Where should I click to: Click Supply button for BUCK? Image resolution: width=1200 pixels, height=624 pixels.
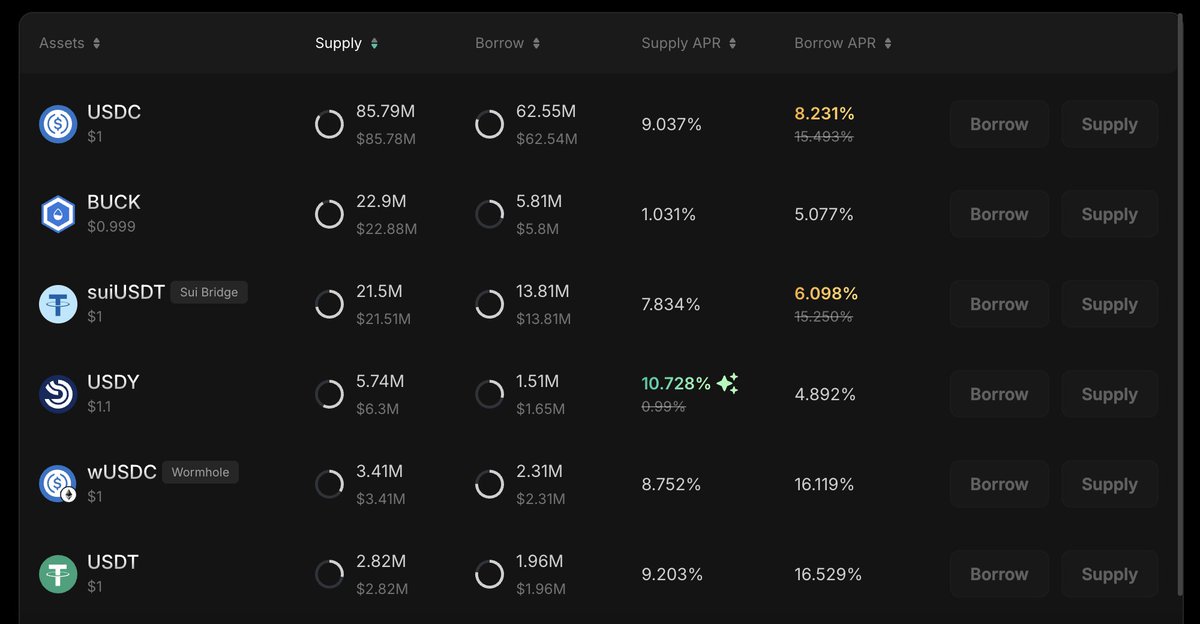pos(1109,214)
